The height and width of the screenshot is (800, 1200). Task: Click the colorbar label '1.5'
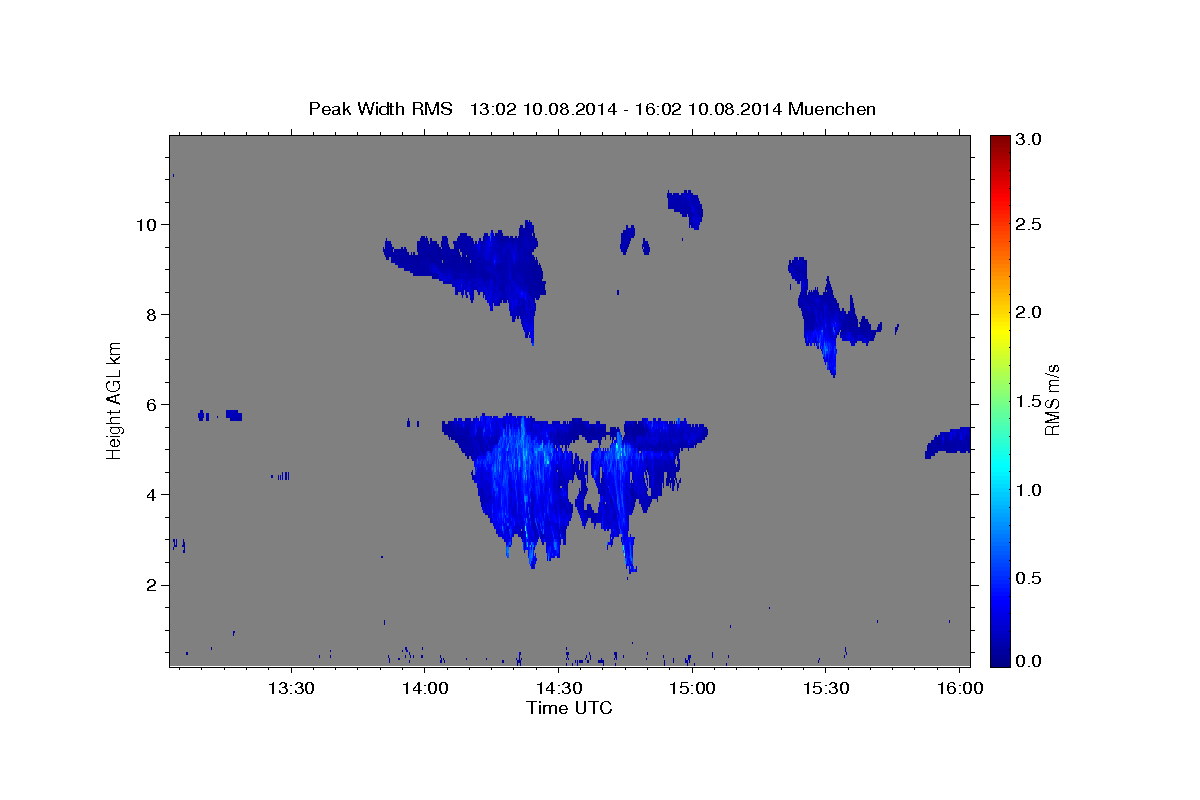click(1029, 401)
